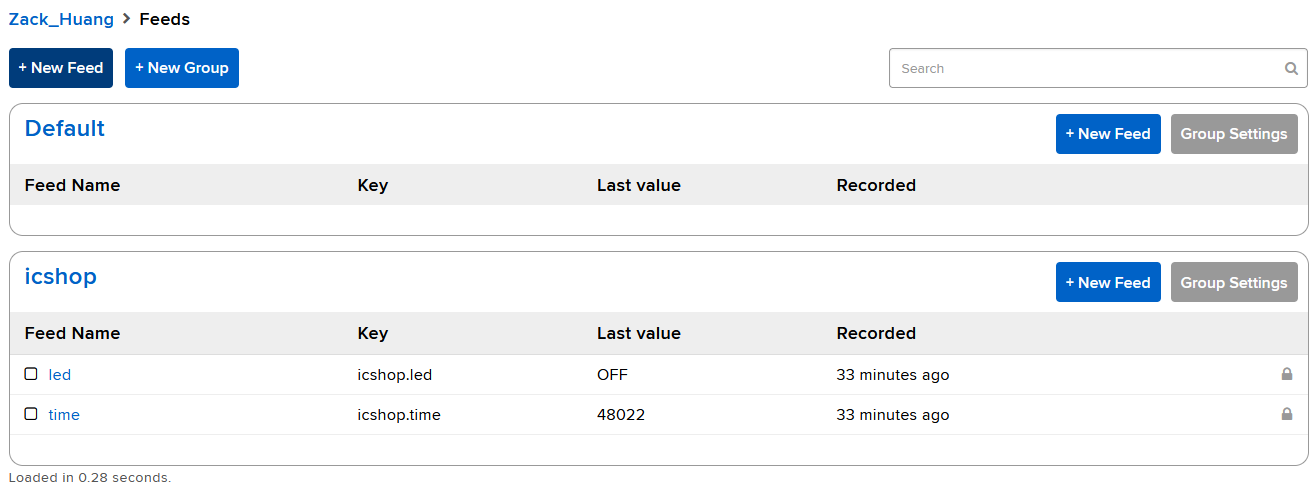Viewport: 1316px width, 489px height.
Task: Click the lock icon on time row
Action: [1287, 414]
